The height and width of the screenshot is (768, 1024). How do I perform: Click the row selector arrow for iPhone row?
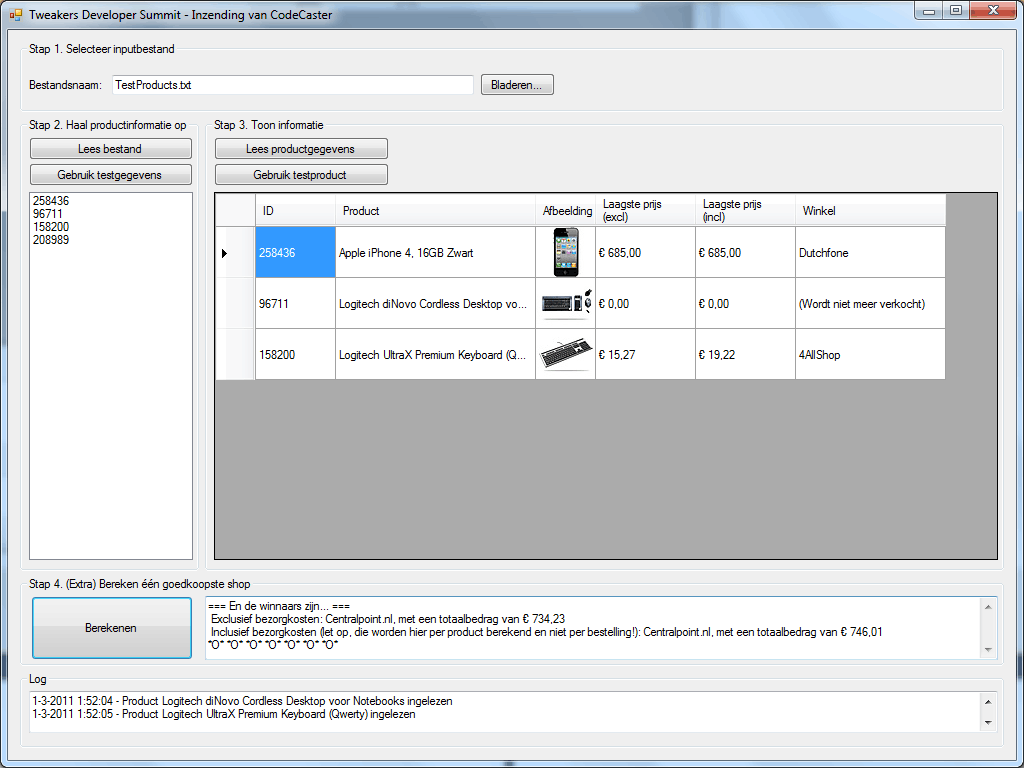[235, 252]
